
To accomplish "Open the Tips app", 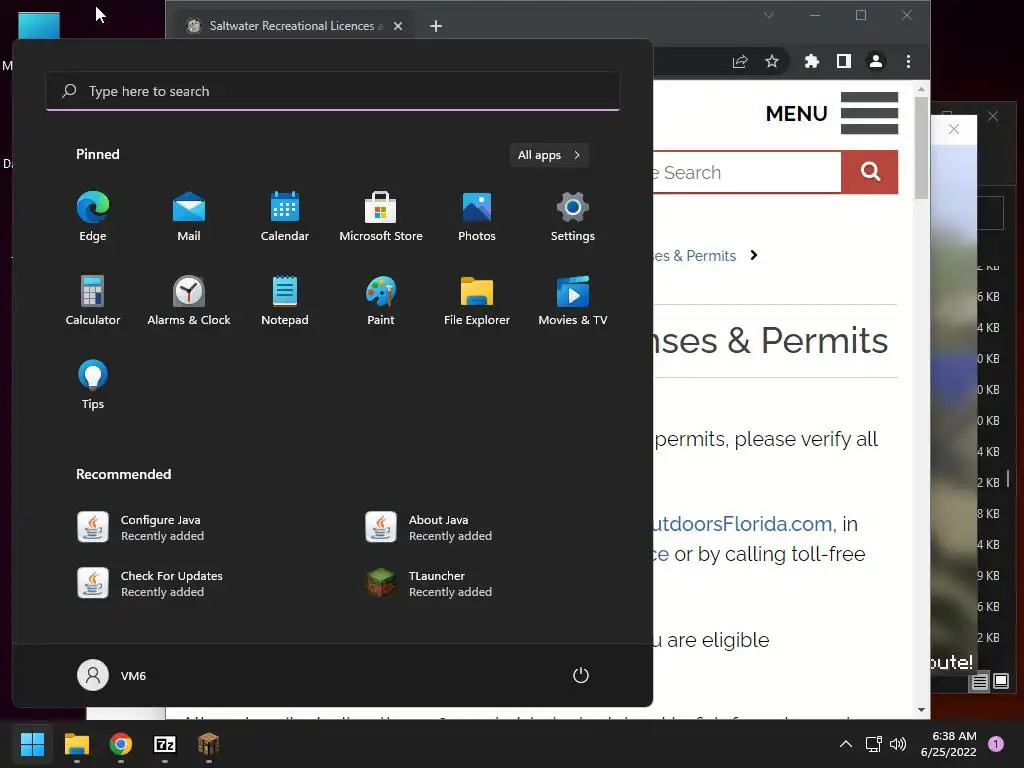I will pos(93,385).
